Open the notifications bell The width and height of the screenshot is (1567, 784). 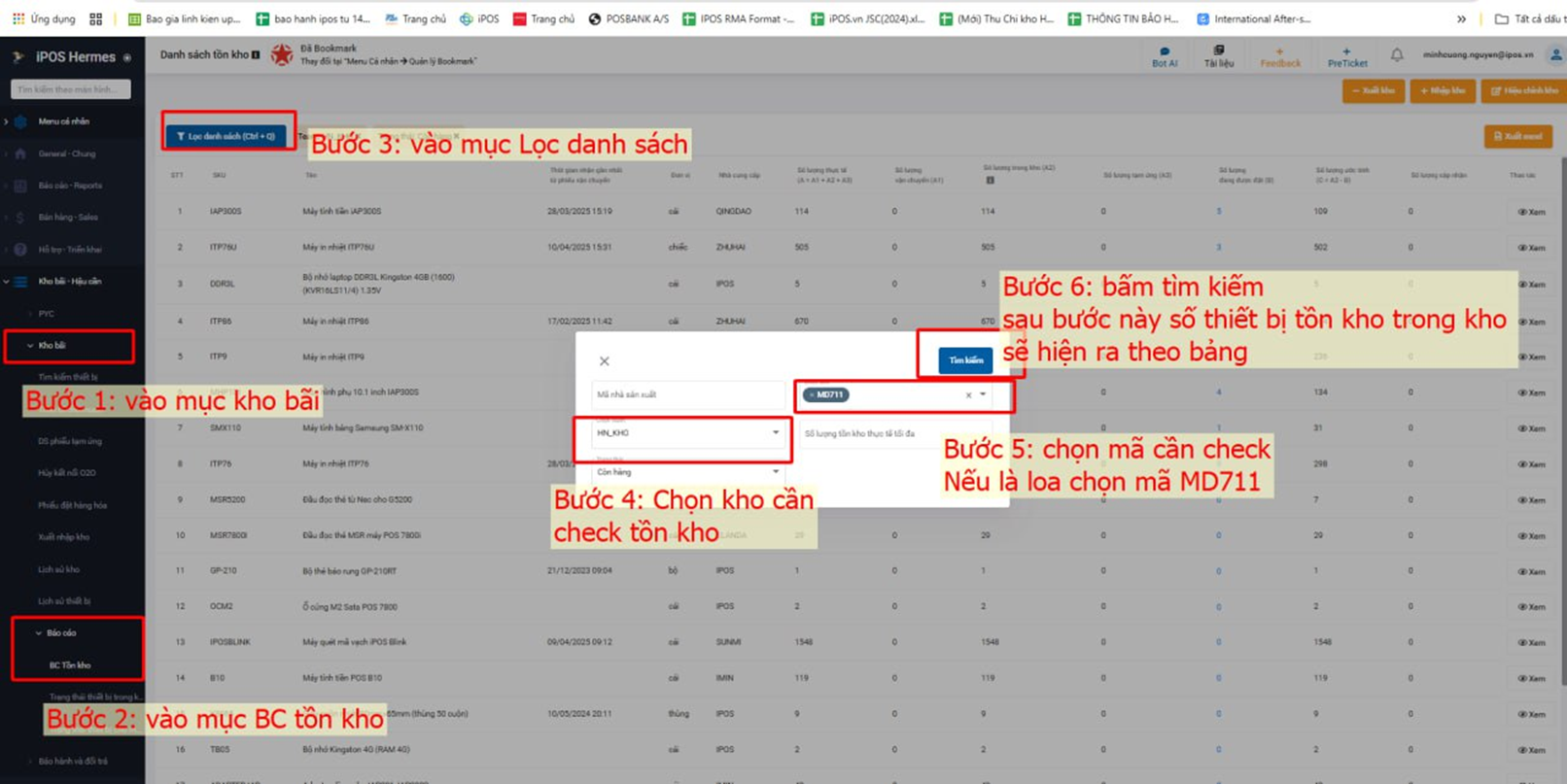pos(1397,55)
